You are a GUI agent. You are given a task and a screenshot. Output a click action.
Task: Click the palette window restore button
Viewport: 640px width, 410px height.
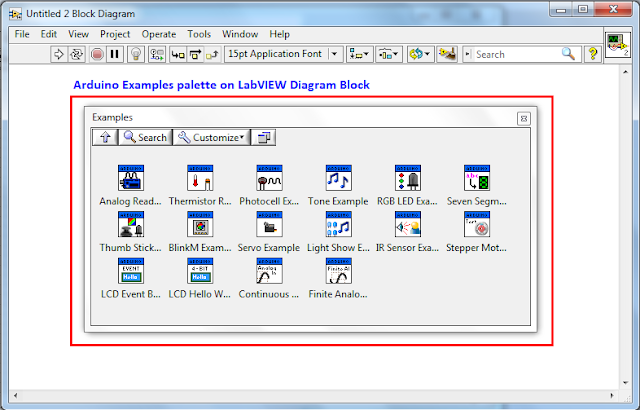264,137
